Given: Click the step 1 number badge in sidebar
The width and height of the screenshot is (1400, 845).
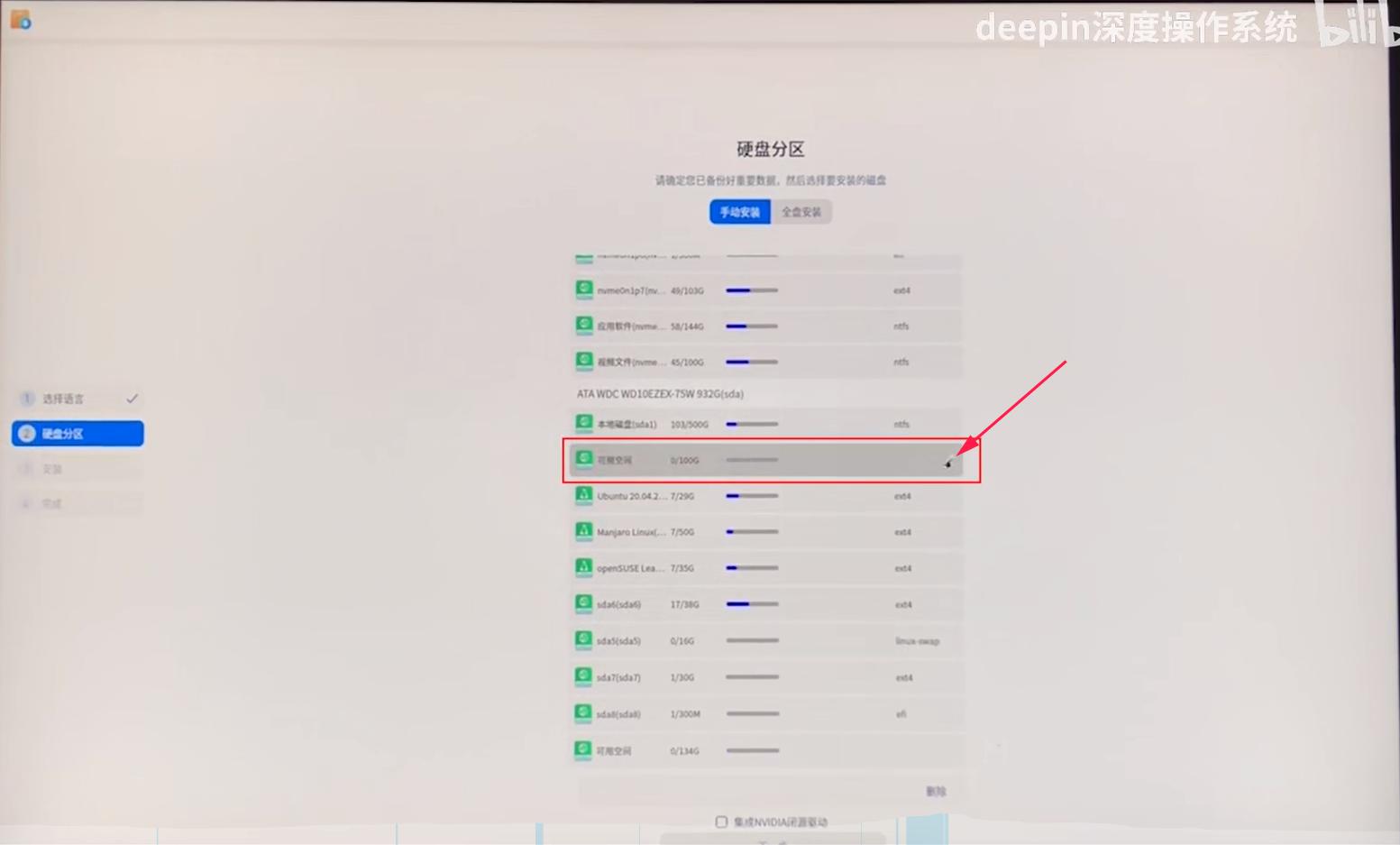Looking at the screenshot, I should [27, 399].
